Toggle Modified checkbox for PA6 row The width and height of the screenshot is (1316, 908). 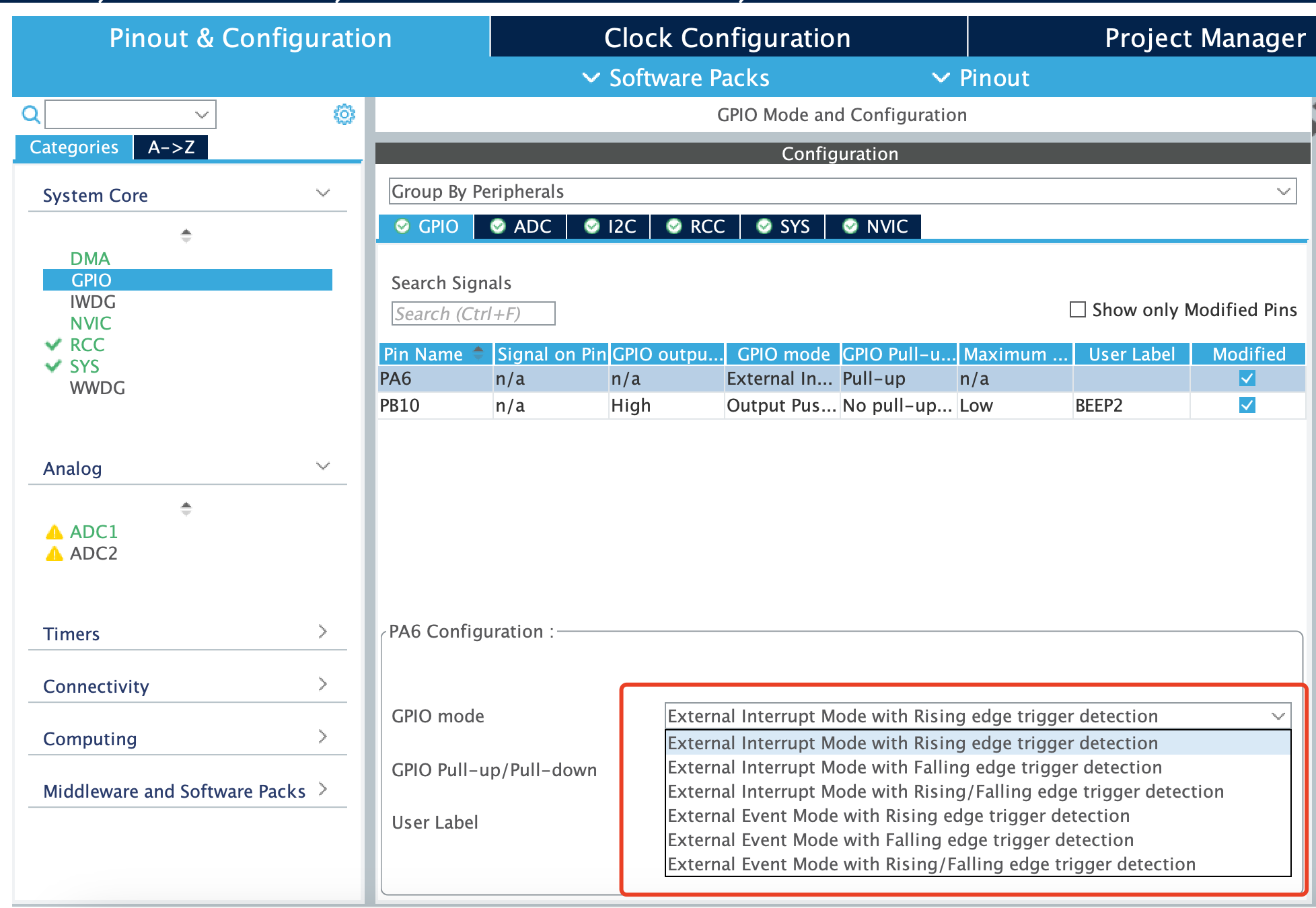pos(1247,379)
